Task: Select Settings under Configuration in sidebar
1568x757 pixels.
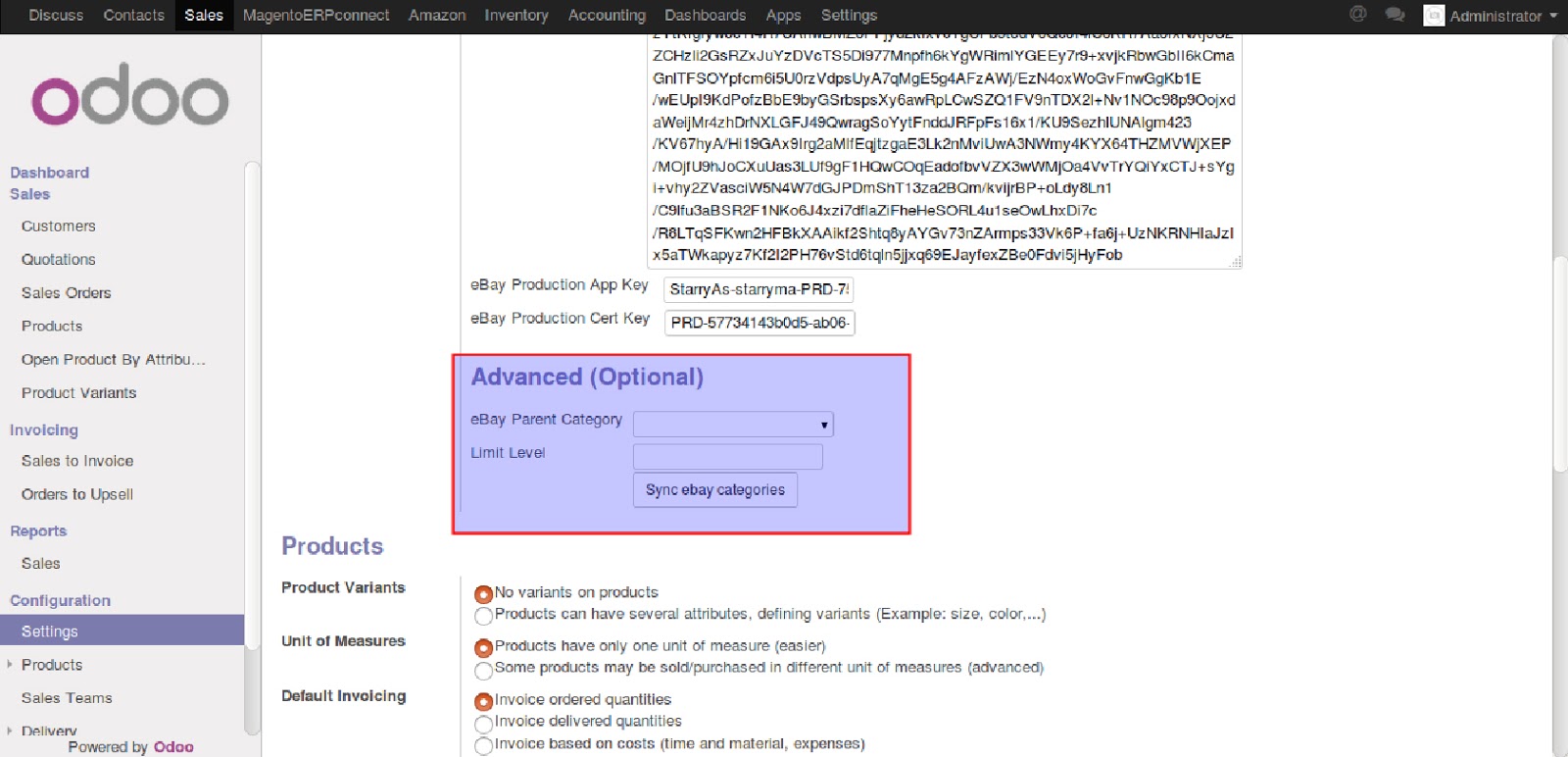Action: [122, 631]
